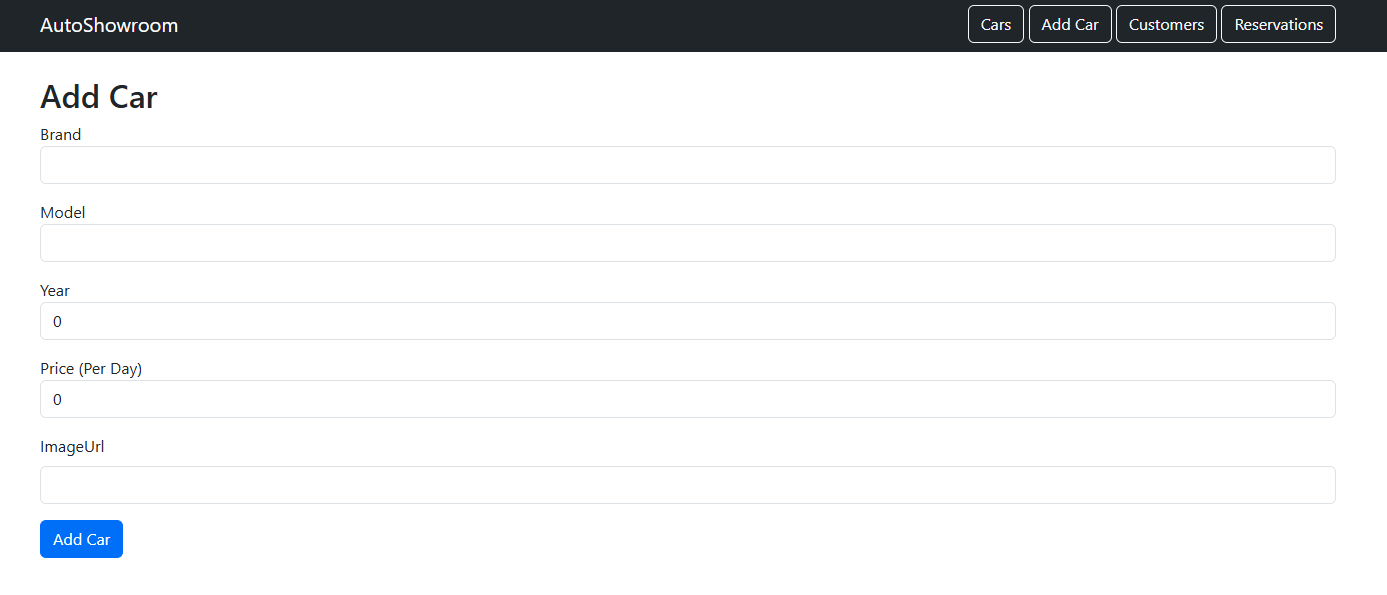Select the Year number field
Viewport: 1387px width, 595px height.
(x=687, y=321)
